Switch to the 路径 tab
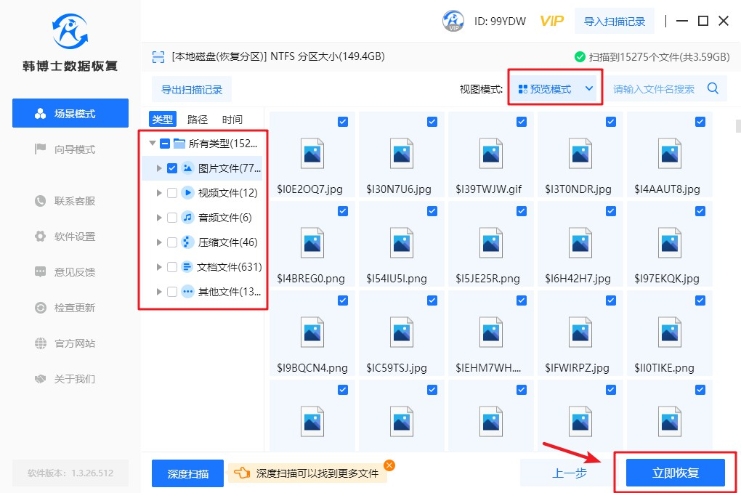This screenshot has width=742, height=500. pyautogui.click(x=197, y=119)
